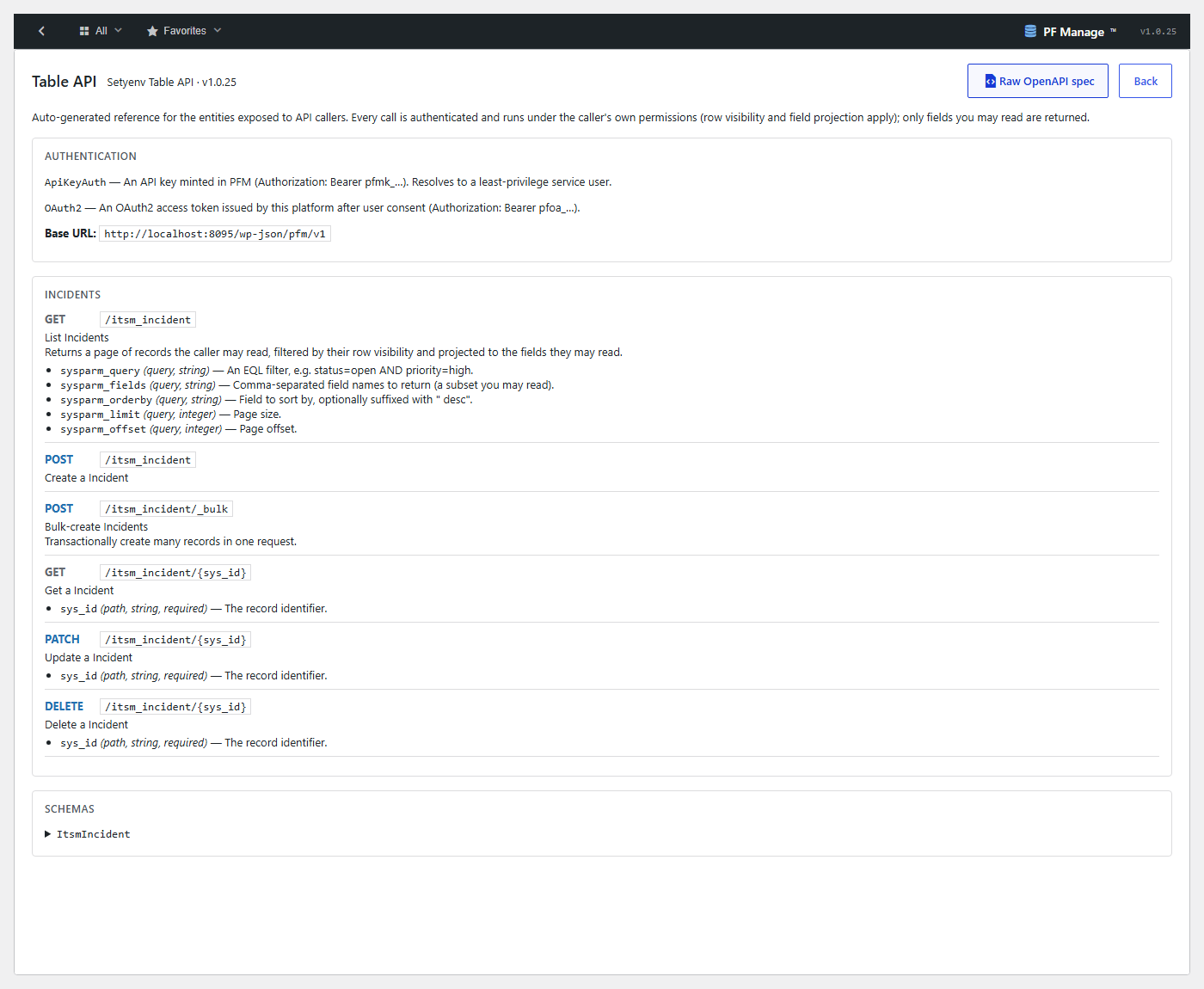This screenshot has width=1204, height=989.
Task: Click the DELETE method label
Action: point(64,706)
